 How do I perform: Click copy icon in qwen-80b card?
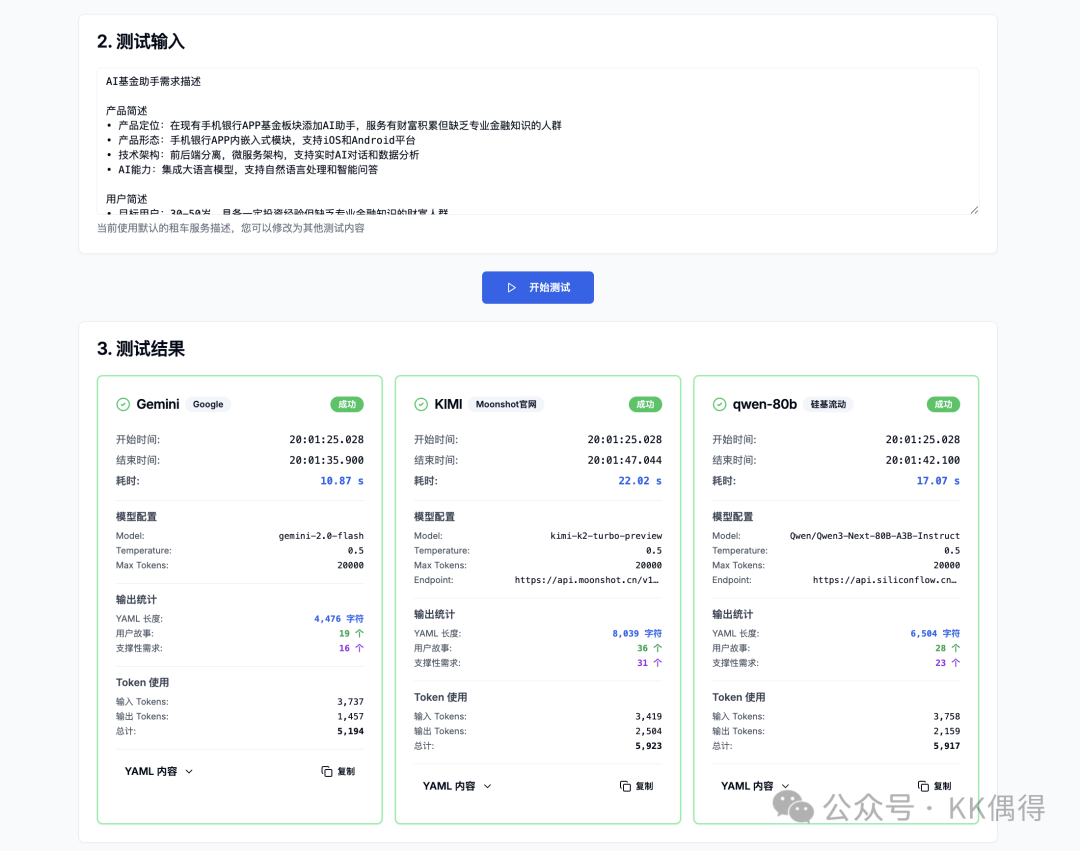click(924, 786)
